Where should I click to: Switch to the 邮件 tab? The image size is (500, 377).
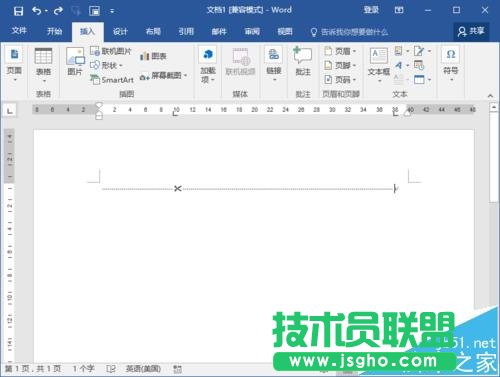219,32
